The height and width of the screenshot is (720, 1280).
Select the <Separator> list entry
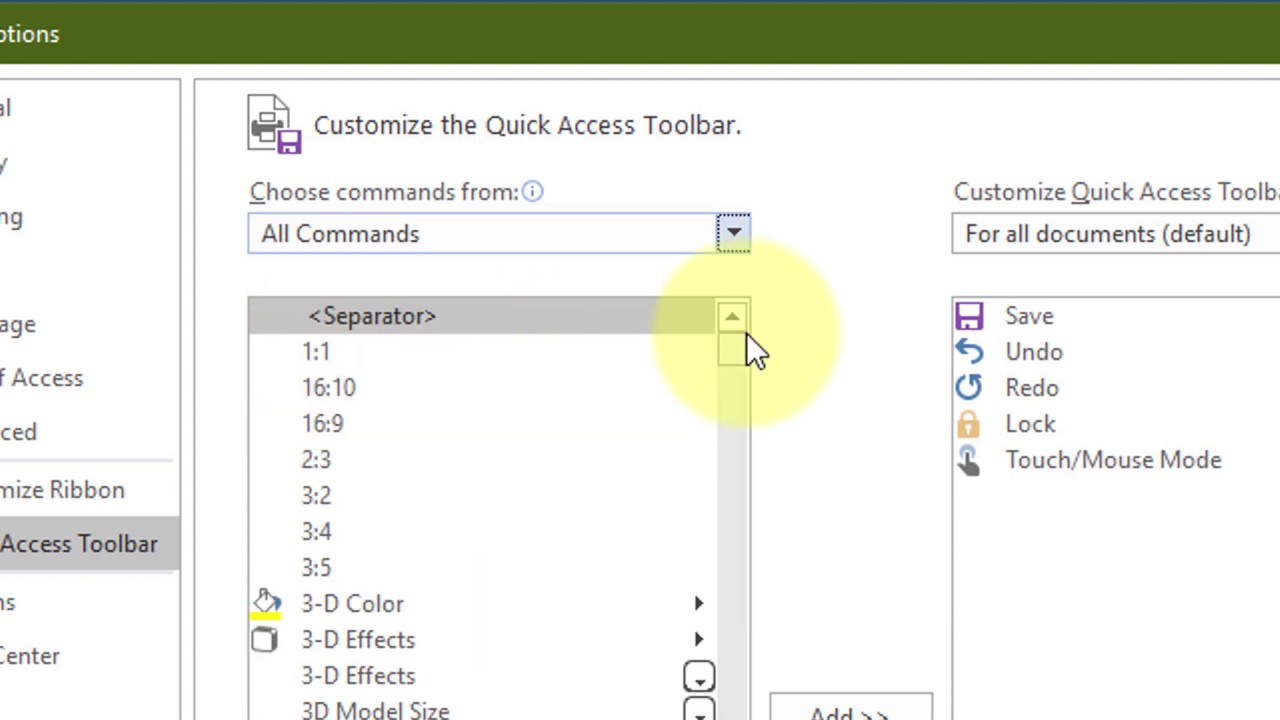point(372,316)
